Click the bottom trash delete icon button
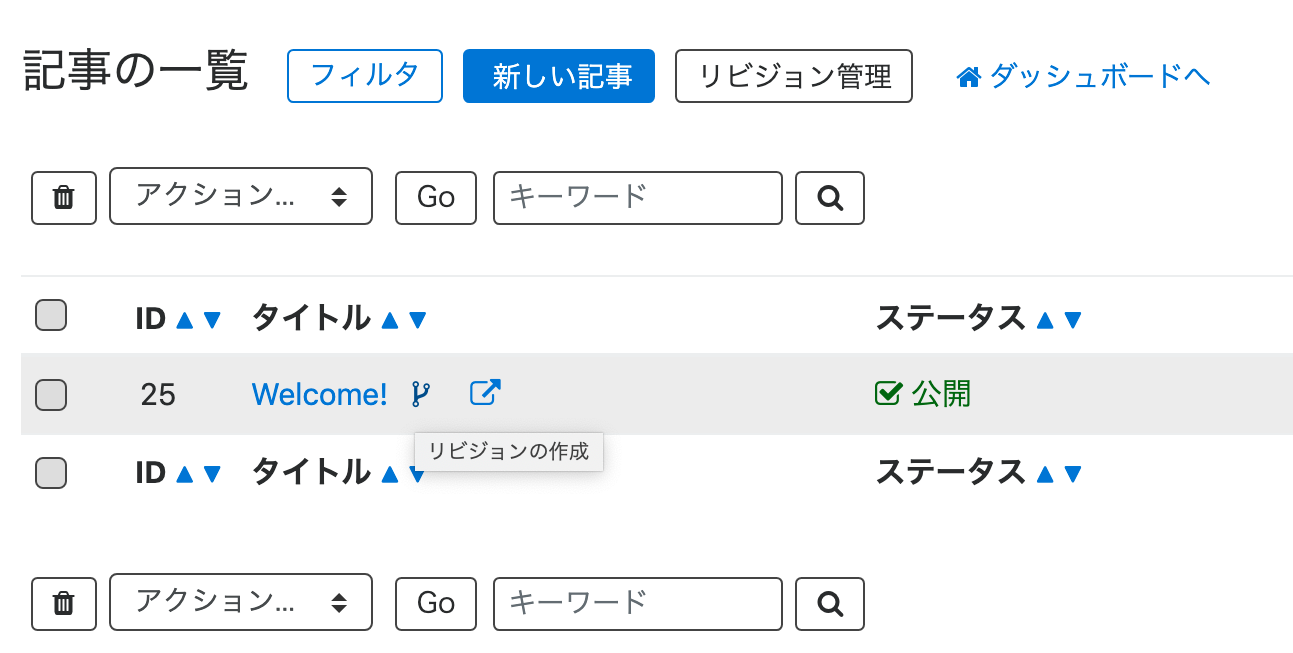The image size is (1293, 653). (64, 604)
